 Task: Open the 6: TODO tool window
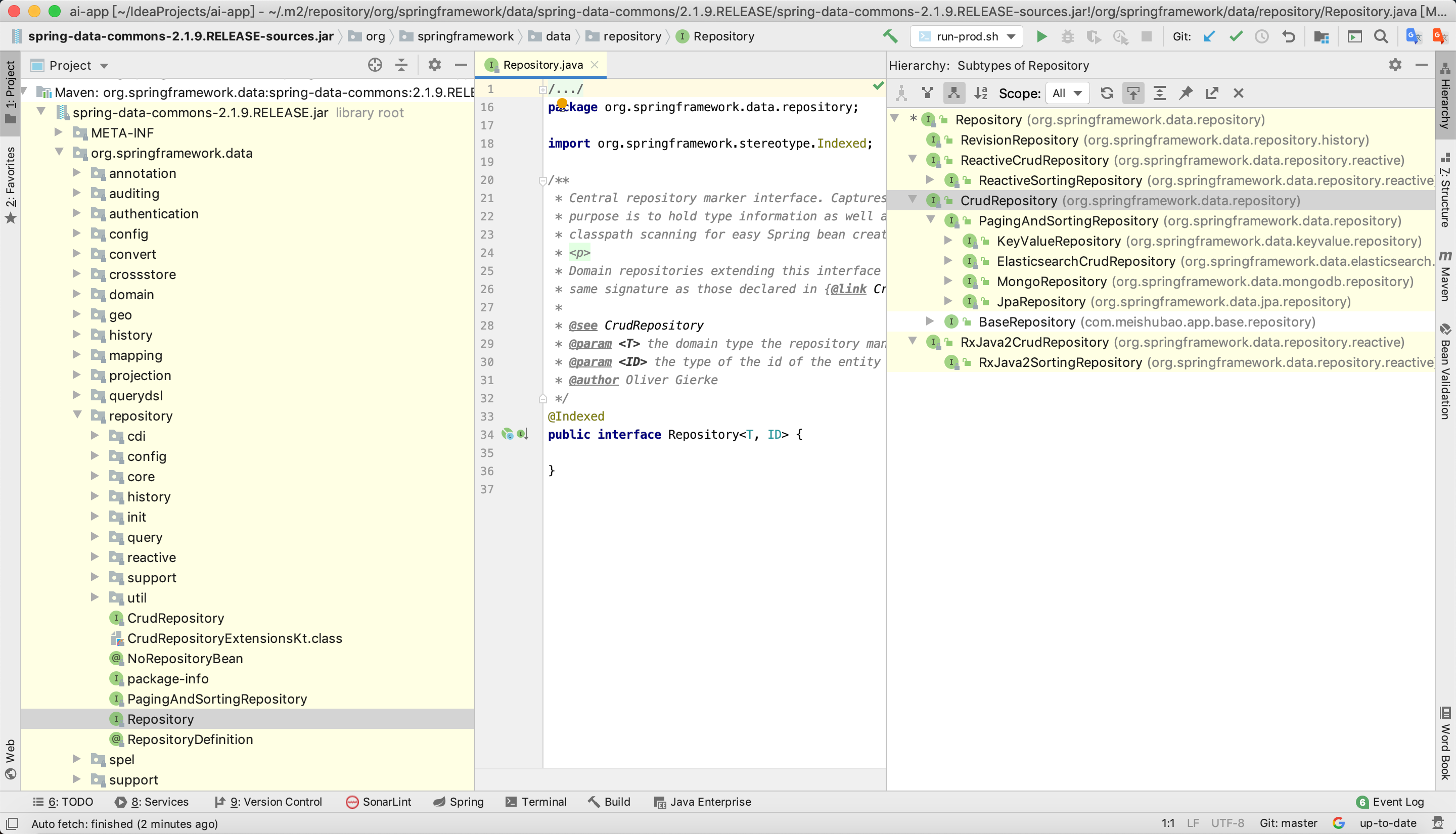point(63,801)
